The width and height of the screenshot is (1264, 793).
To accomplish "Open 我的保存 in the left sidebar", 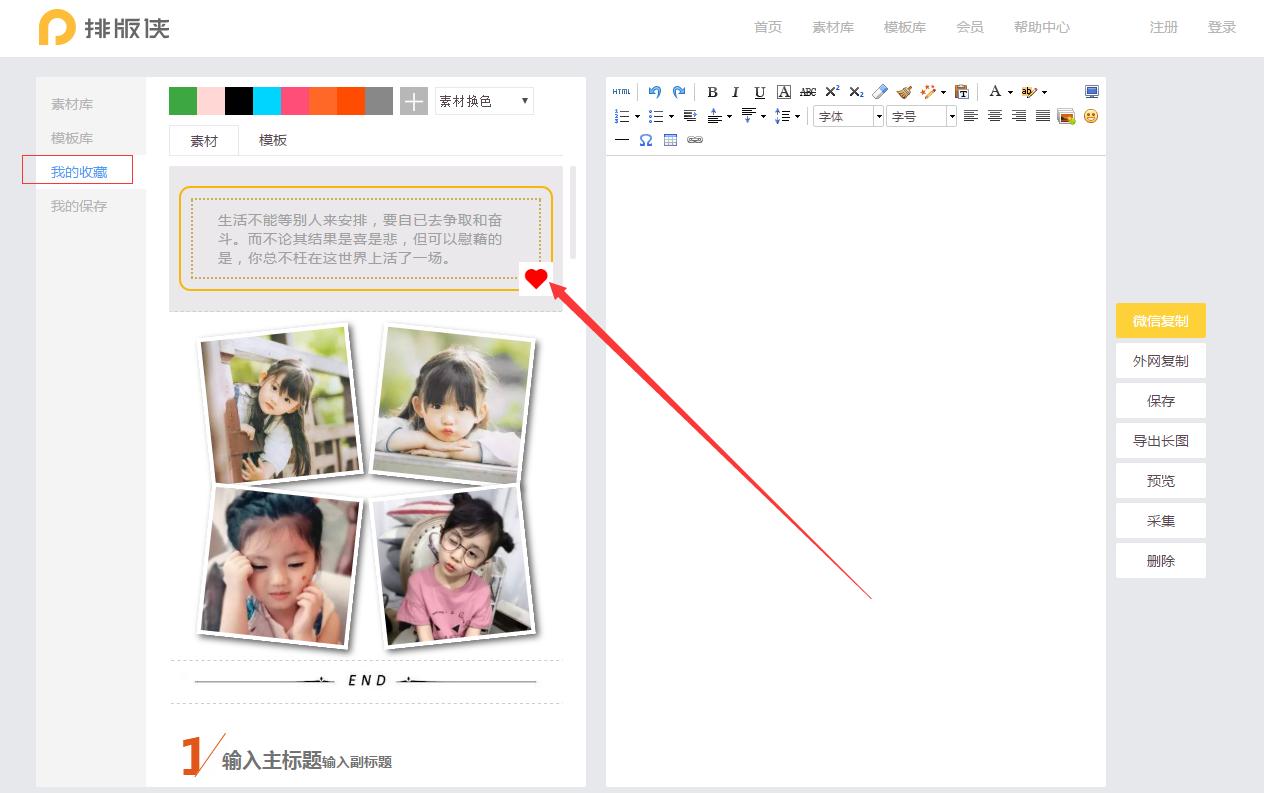I will tap(79, 206).
